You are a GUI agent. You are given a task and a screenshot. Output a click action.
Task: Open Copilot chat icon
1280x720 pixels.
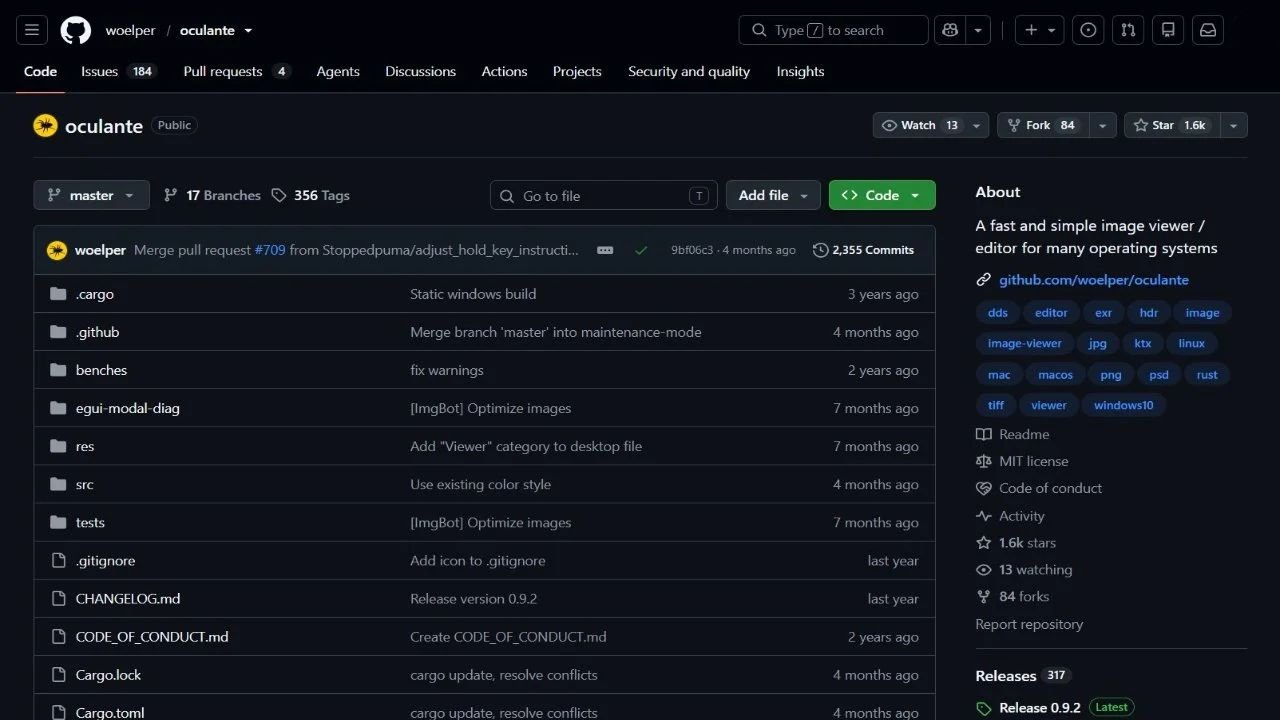pos(950,30)
